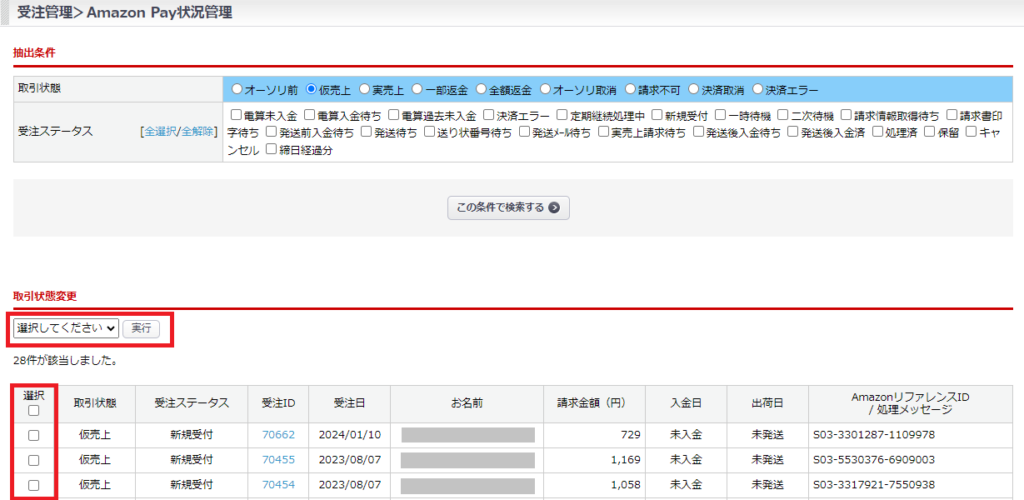Check the 電算入金待ち status checkbox
1024x500 pixels.
click(310, 116)
